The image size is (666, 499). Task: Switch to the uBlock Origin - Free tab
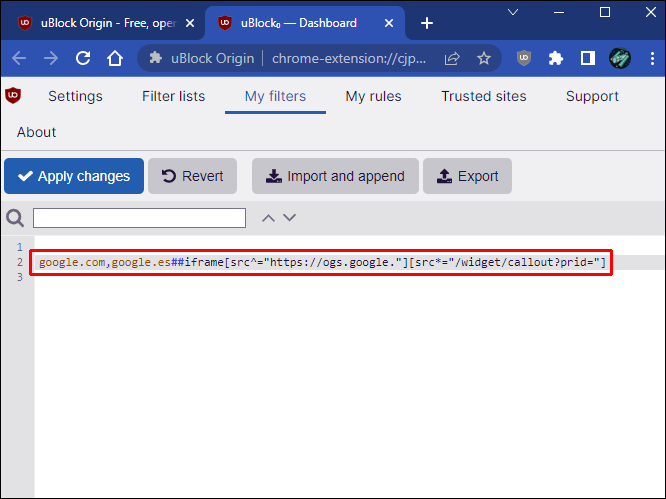[100, 23]
